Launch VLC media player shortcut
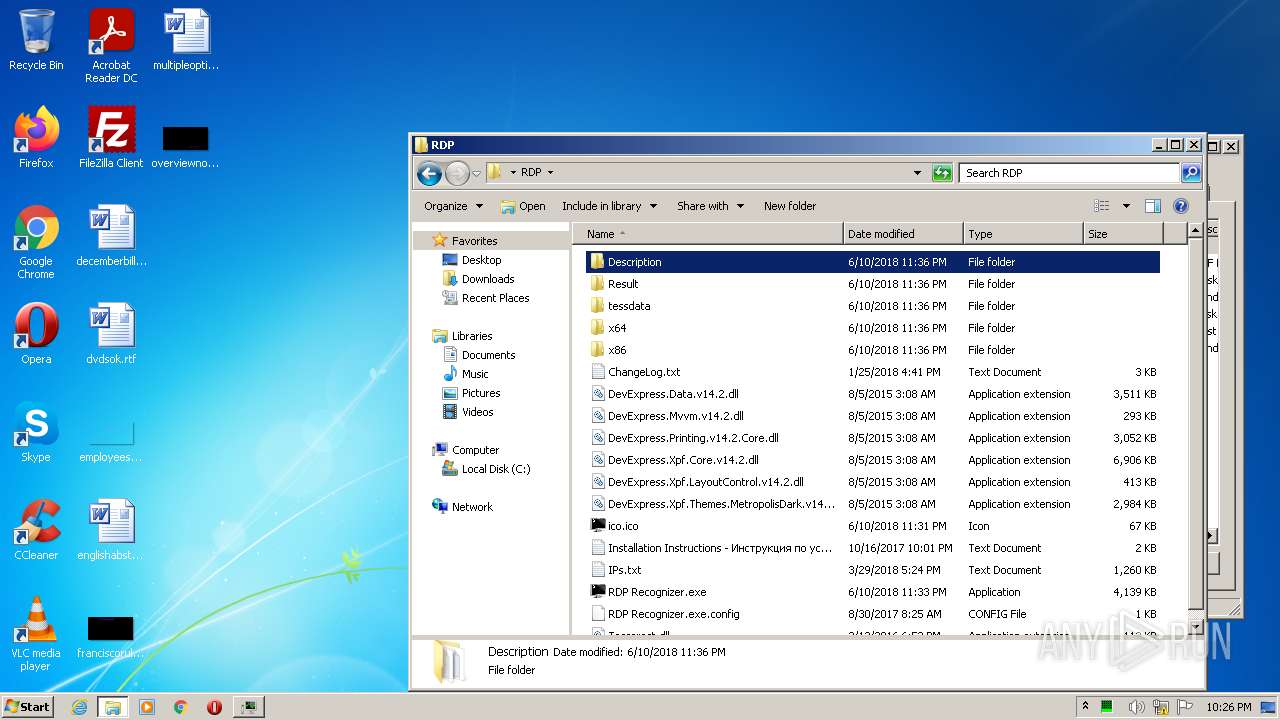 36,634
